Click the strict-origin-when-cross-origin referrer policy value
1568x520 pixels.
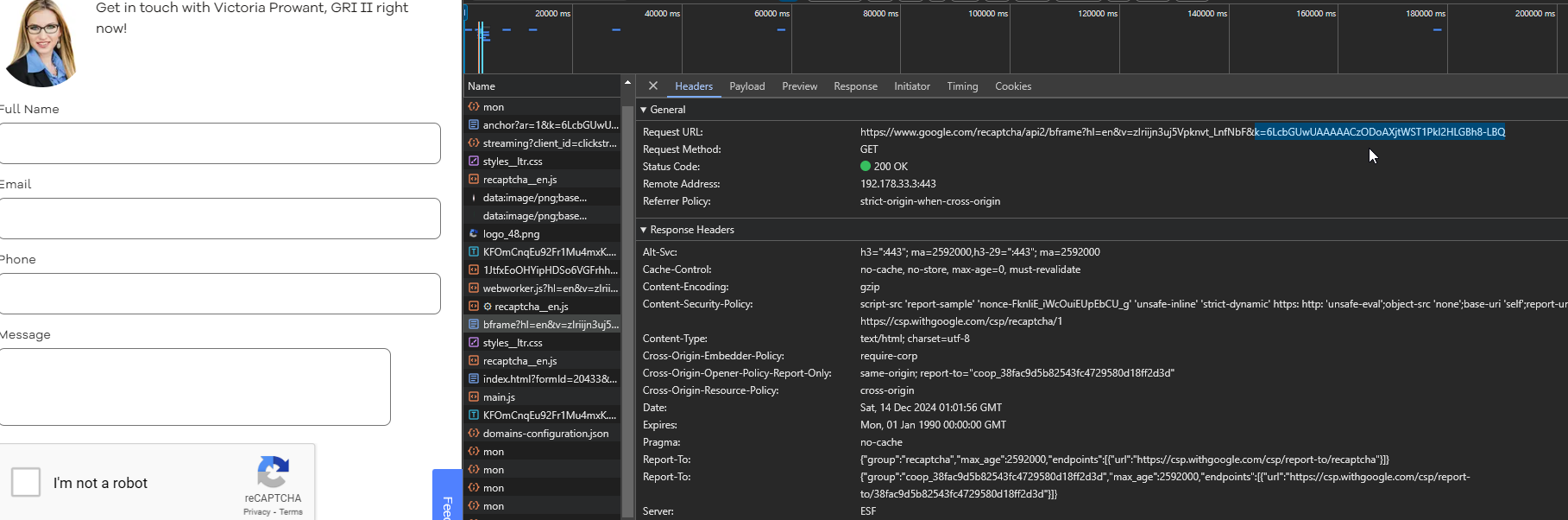pos(930,201)
